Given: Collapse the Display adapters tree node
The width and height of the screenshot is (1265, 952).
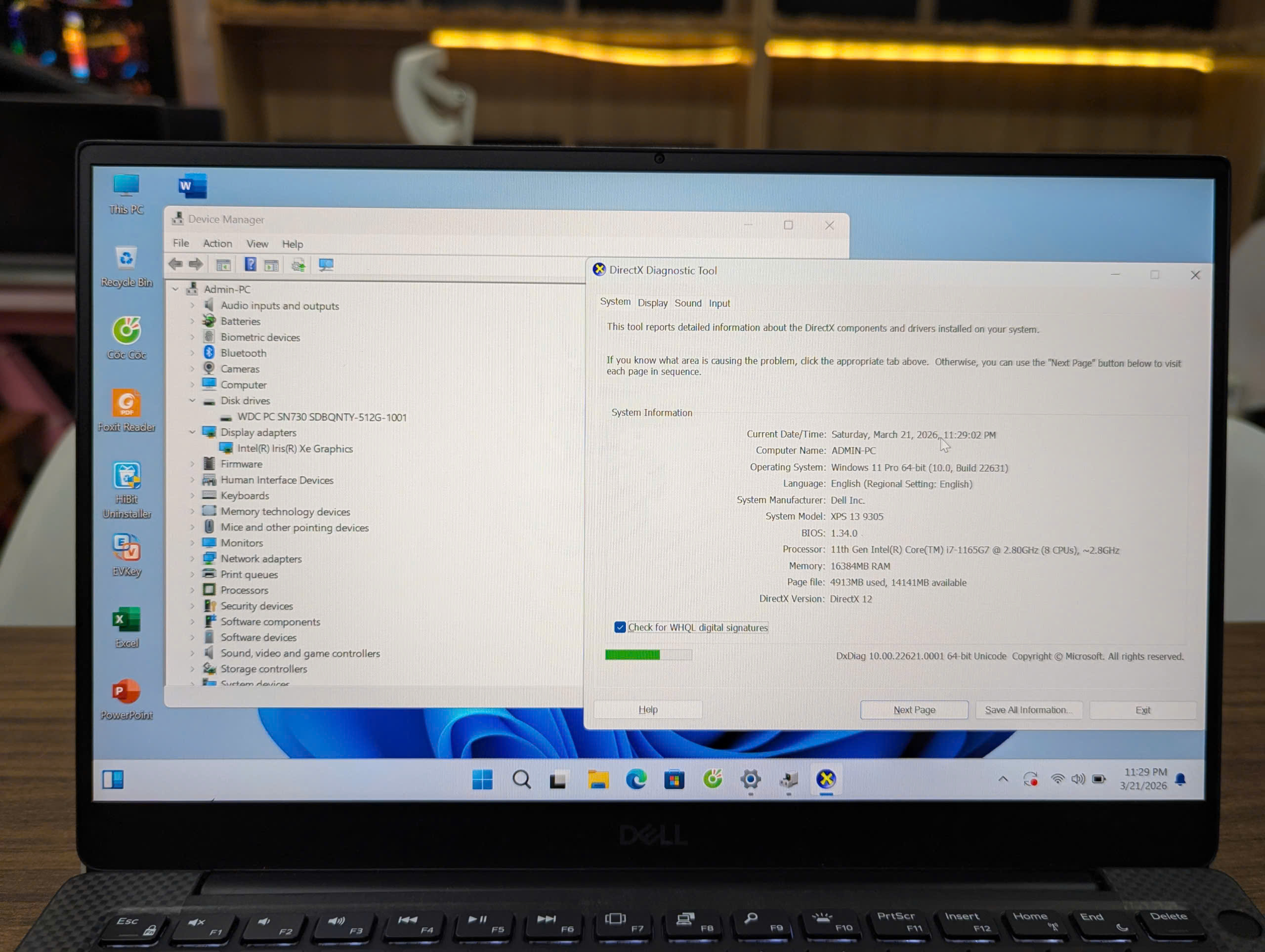Looking at the screenshot, I should tap(192, 432).
